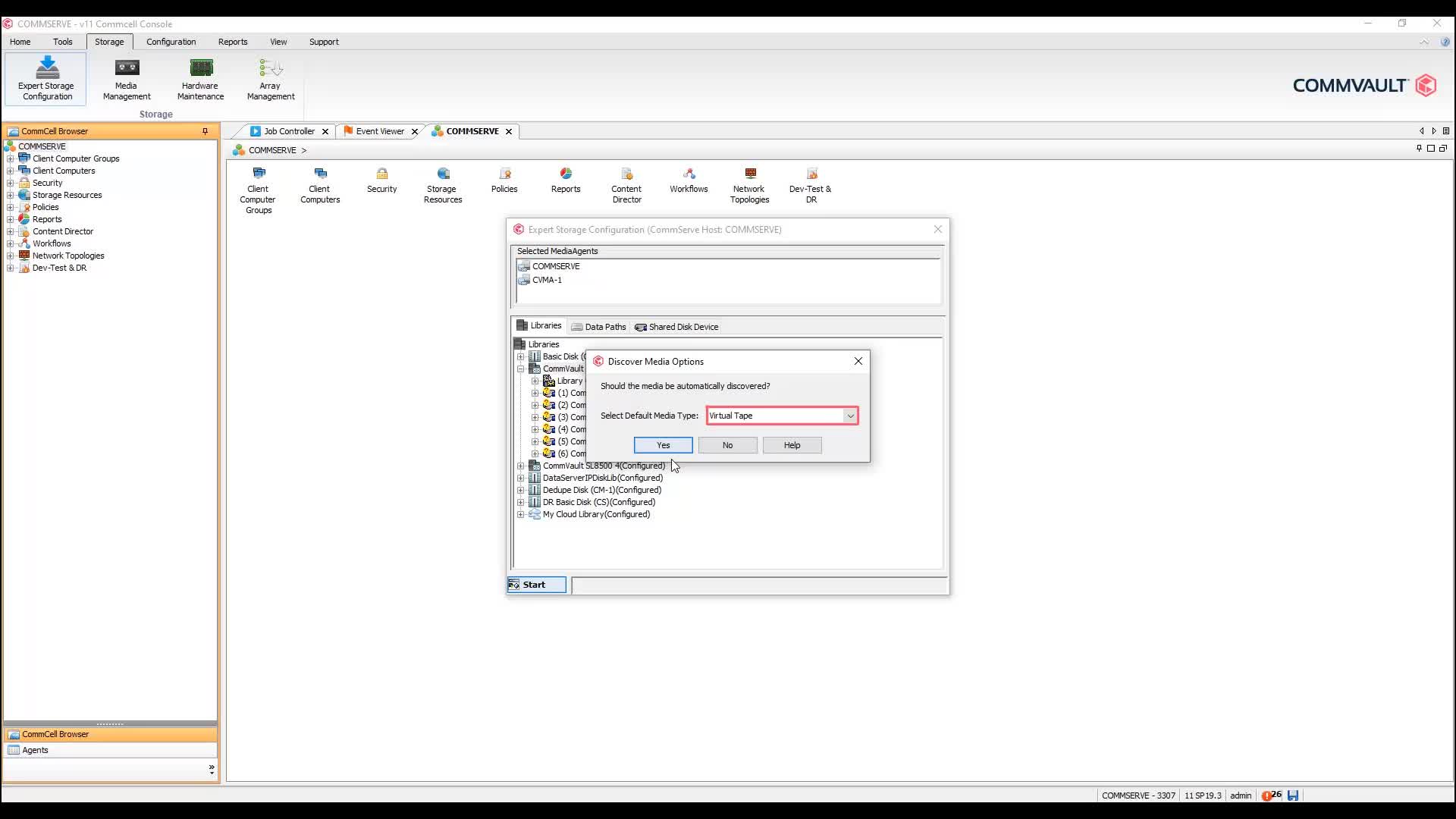Click the alert icon in status bar
Image resolution: width=1456 pixels, height=819 pixels.
1266,795
